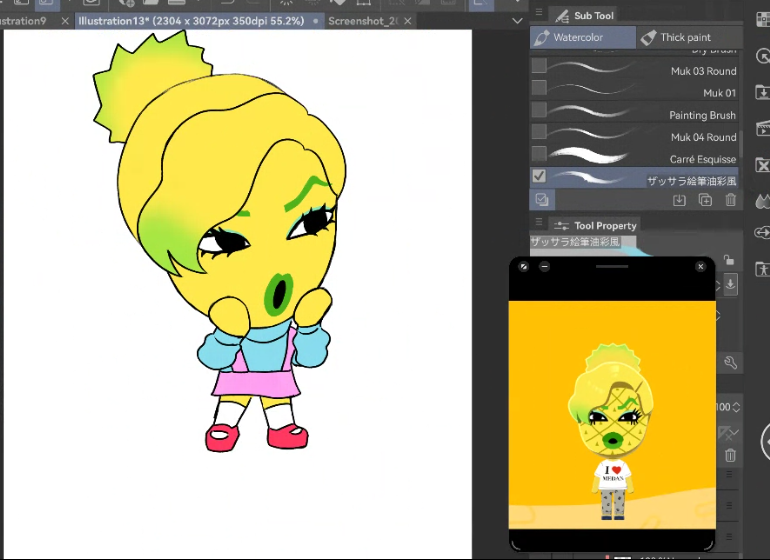Click the import sub tool material icon
Image resolution: width=770 pixels, height=560 pixels.
679,200
